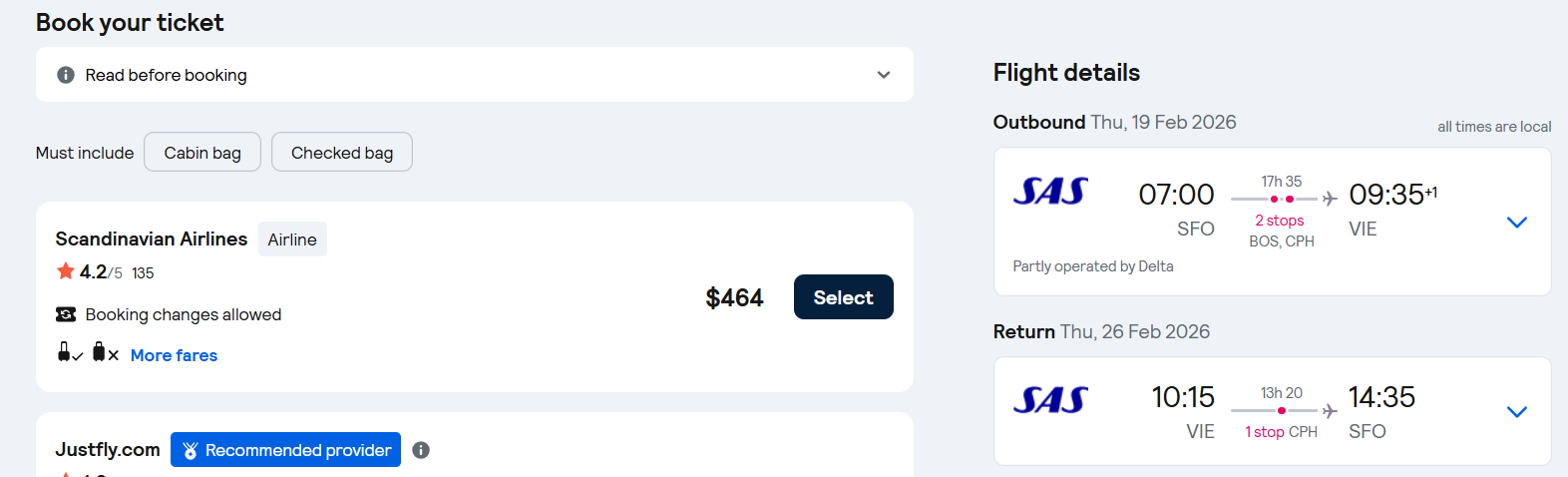Click the checked bag not included icon

pyautogui.click(x=104, y=353)
